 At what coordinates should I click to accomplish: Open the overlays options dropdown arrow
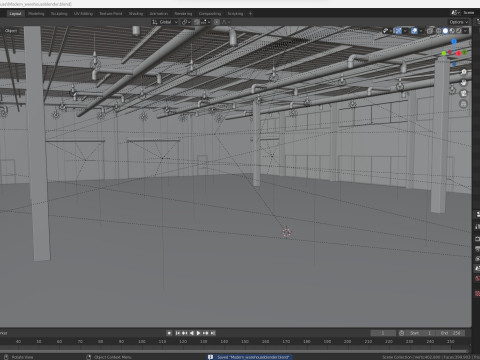tap(421, 31)
